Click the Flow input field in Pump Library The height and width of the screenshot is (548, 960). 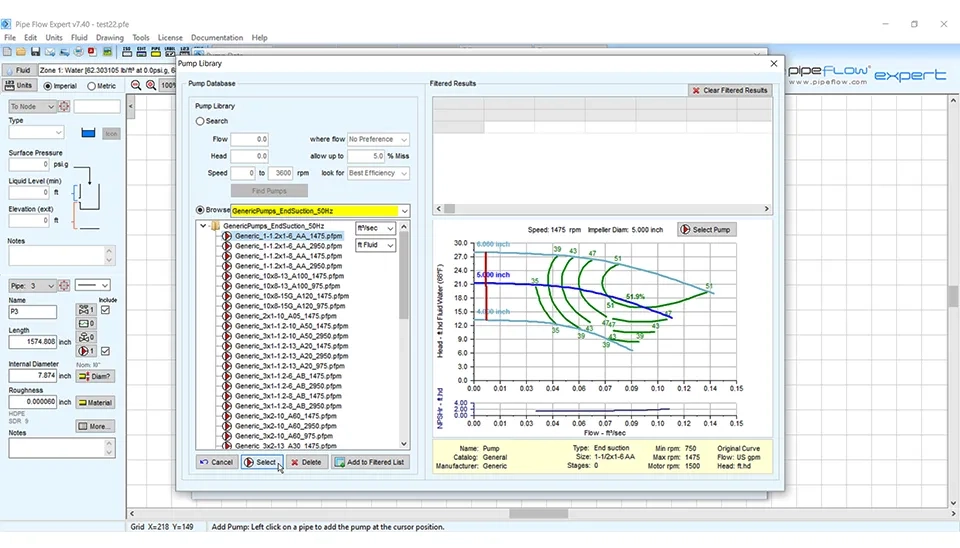[x=249, y=140]
